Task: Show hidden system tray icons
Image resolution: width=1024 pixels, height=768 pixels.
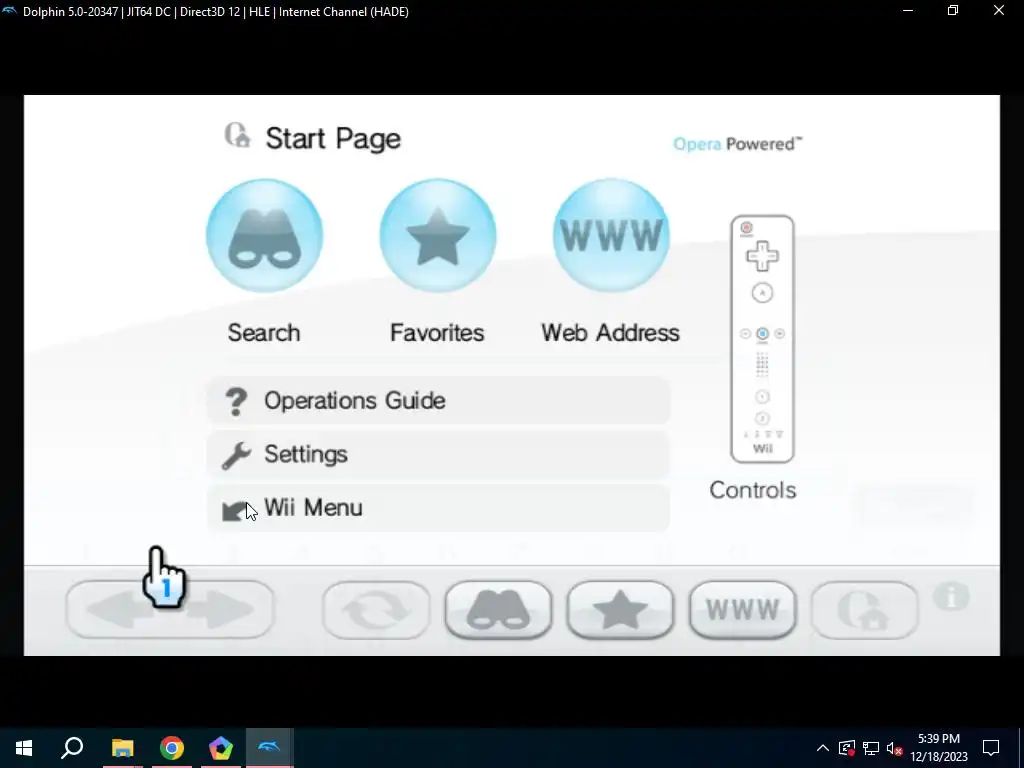Action: (823, 748)
